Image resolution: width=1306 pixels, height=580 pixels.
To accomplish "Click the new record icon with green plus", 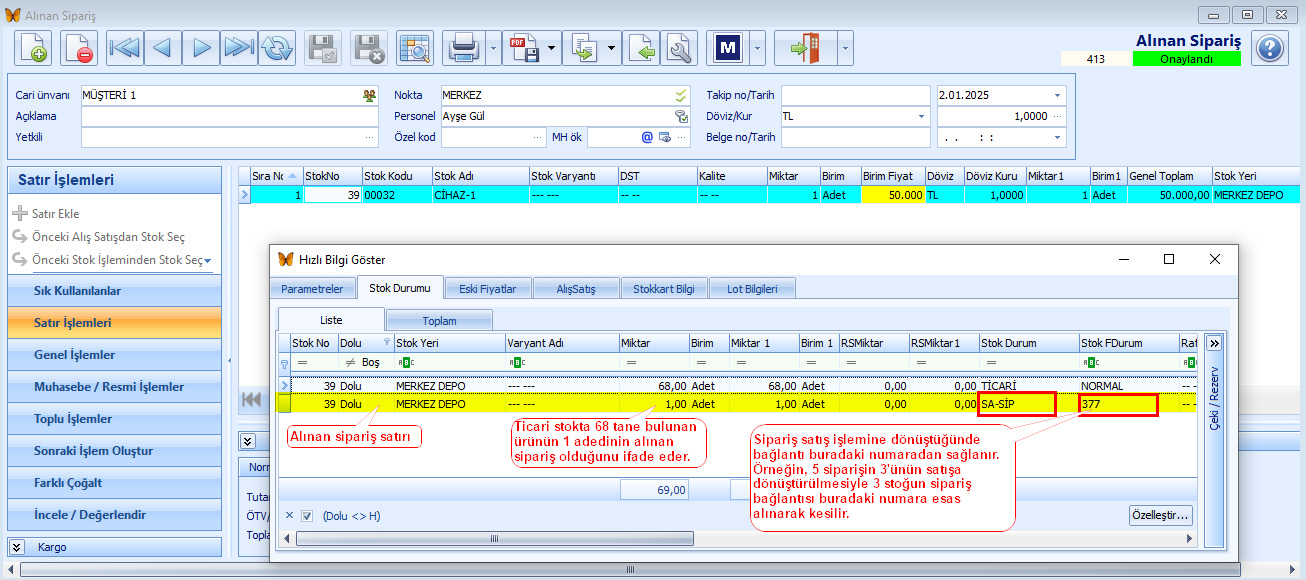I will (33, 48).
